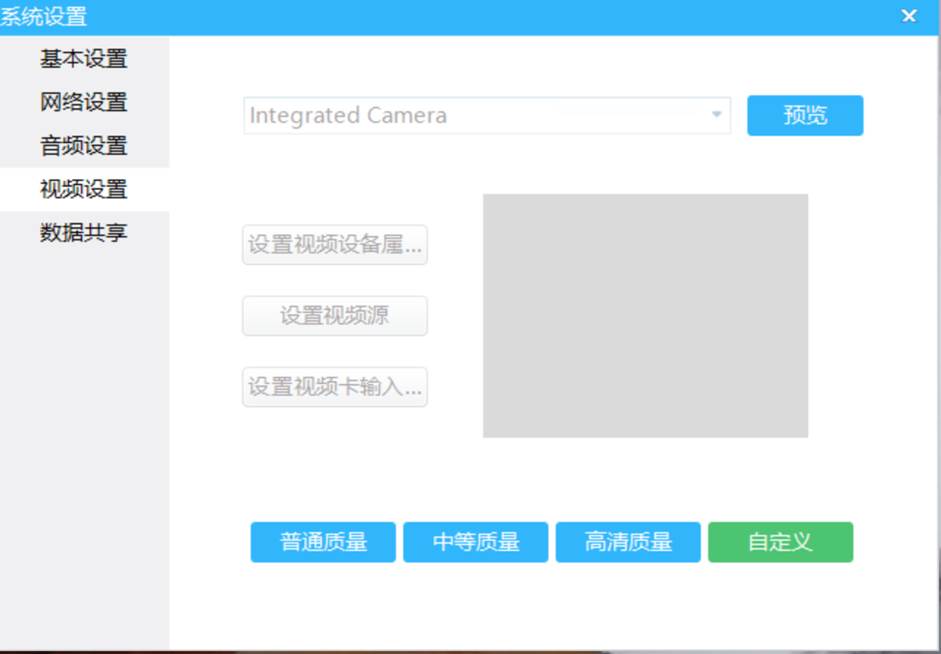Switch to 网络设置 tab
941x654 pixels.
click(84, 102)
